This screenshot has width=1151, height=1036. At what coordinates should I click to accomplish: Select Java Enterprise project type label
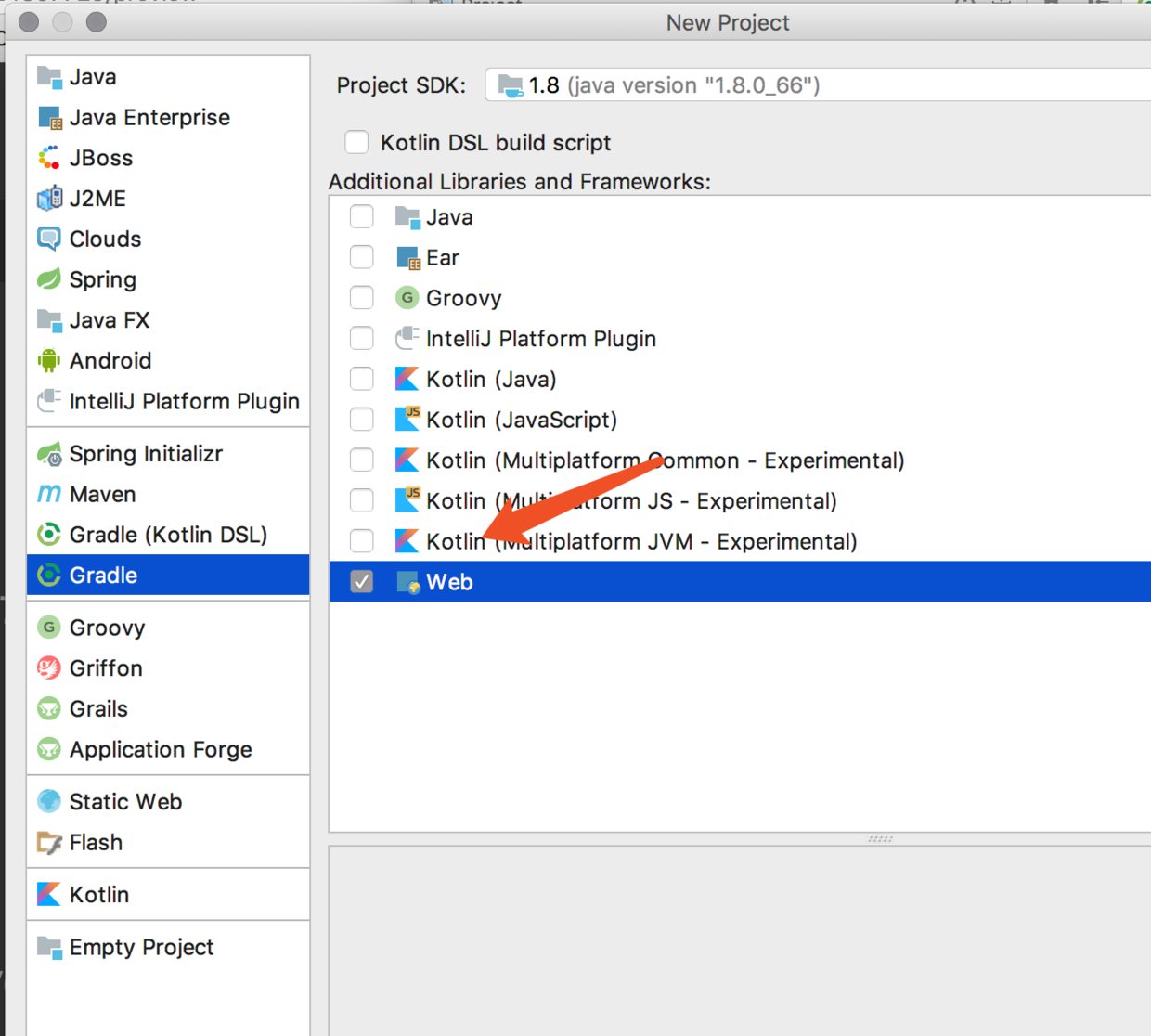149,118
